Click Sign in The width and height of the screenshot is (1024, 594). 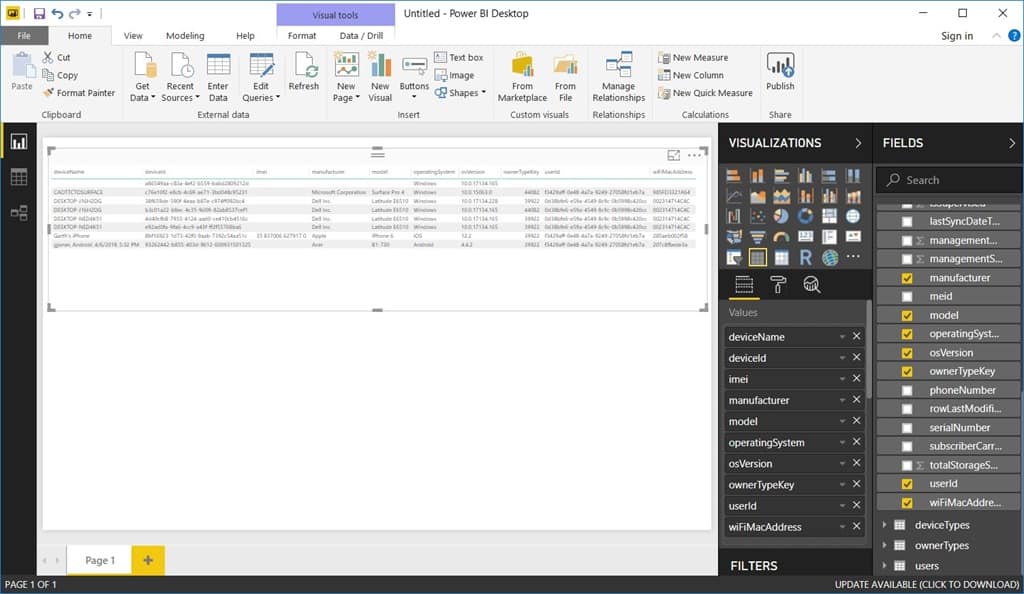click(x=957, y=36)
